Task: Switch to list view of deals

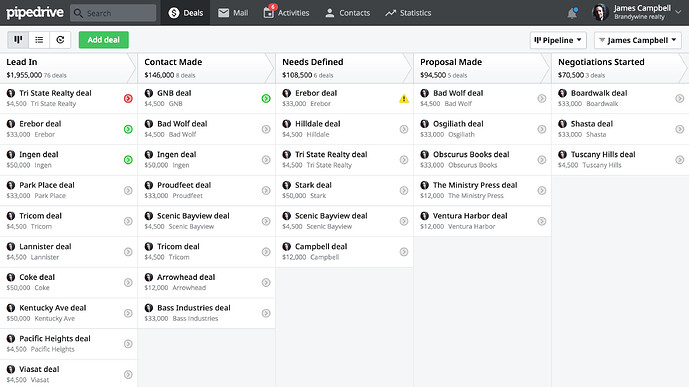Action: point(39,40)
